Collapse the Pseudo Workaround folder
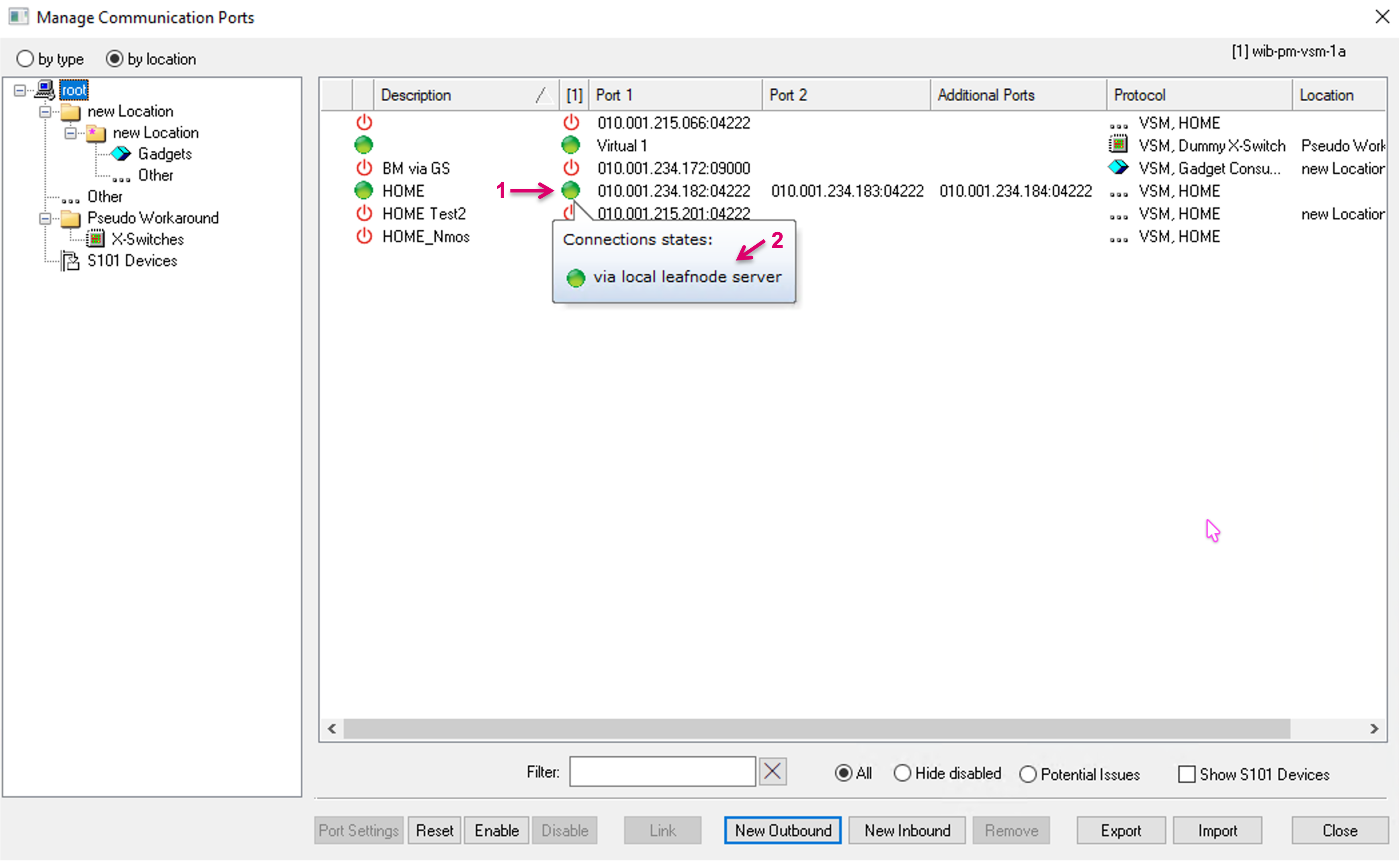This screenshot has width=1400, height=862. [x=45, y=218]
